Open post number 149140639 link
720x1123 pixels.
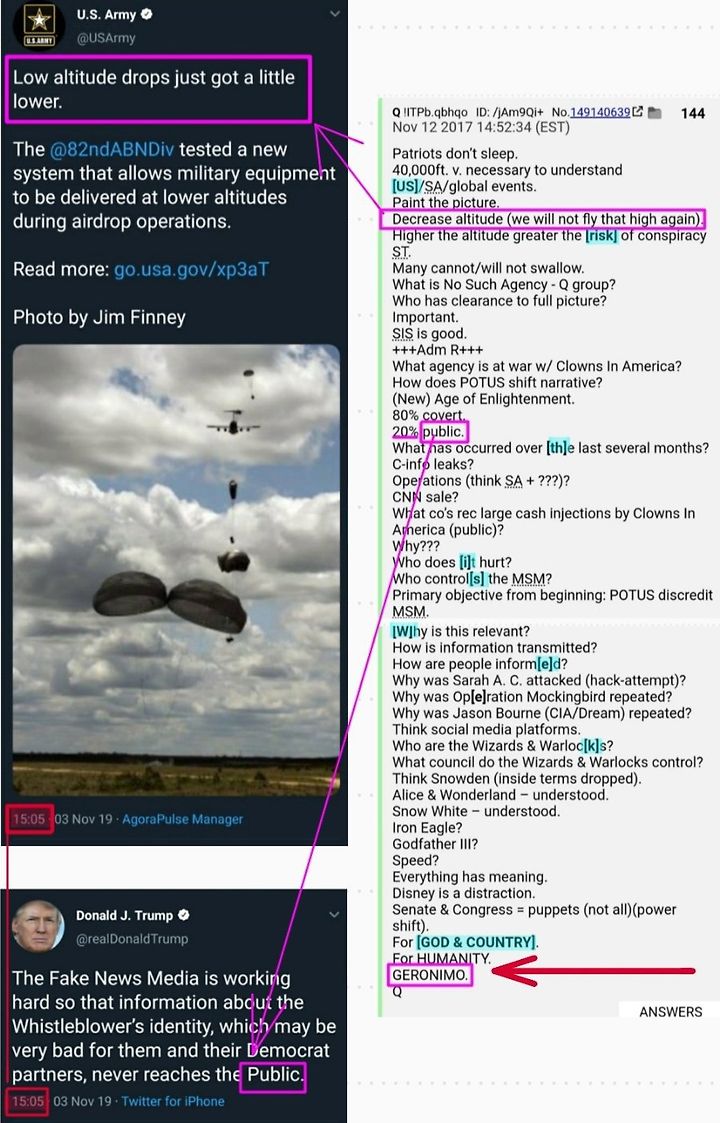(600, 112)
